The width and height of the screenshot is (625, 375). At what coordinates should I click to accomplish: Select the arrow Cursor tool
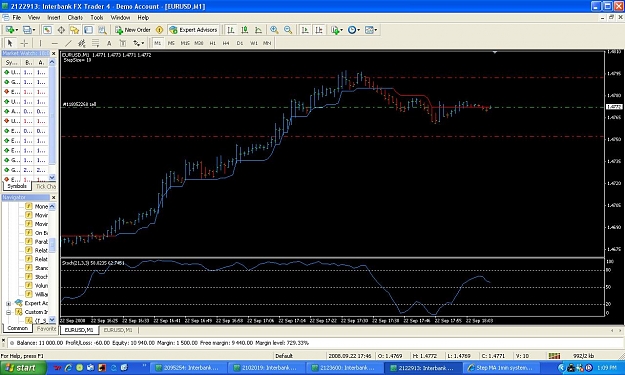[10, 43]
